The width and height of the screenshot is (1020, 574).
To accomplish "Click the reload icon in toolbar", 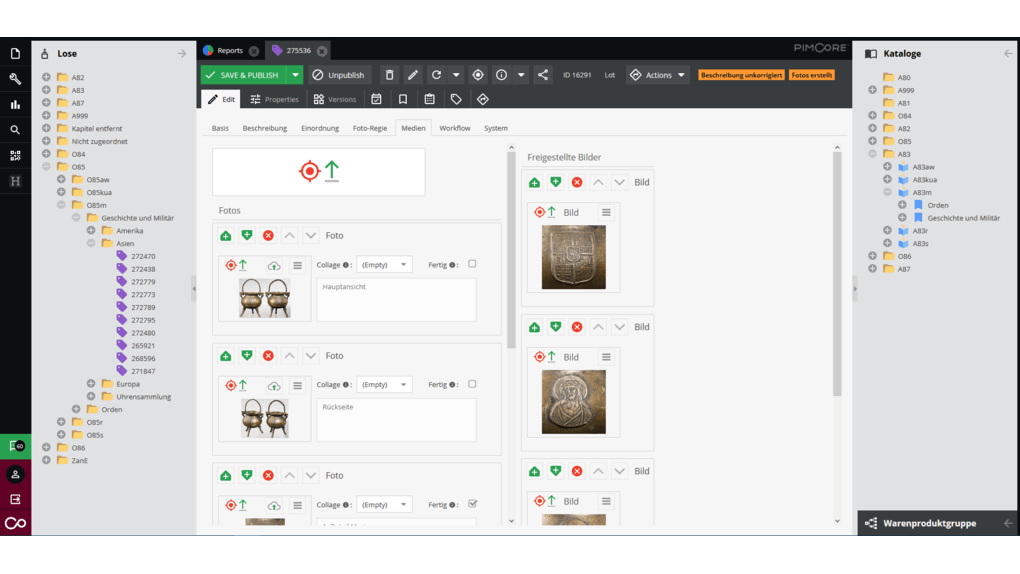I will tap(436, 75).
